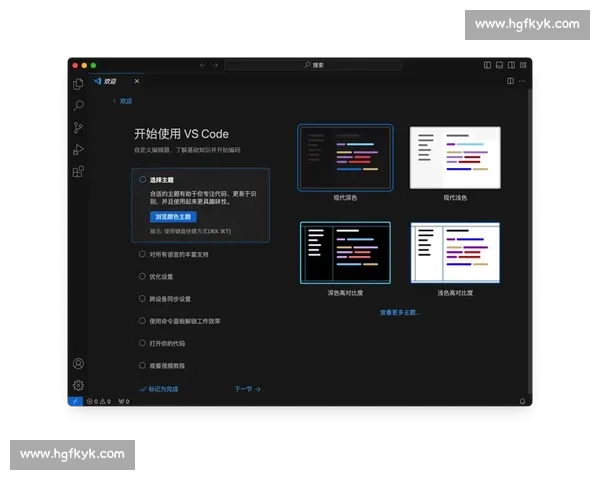Viewport: 600px width, 480px height.
Task: Click the remote window indicator in status bar
Action: (x=75, y=401)
